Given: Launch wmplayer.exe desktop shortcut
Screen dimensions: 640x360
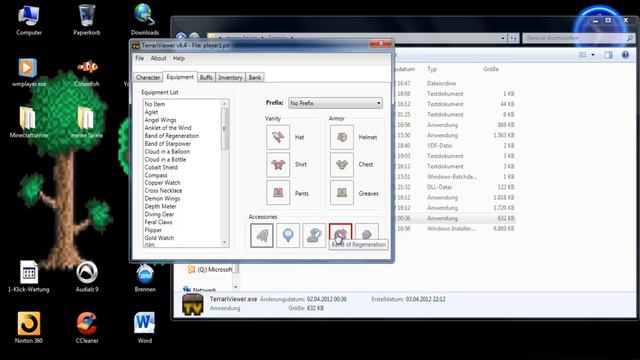Looking at the screenshot, I should pos(29,73).
